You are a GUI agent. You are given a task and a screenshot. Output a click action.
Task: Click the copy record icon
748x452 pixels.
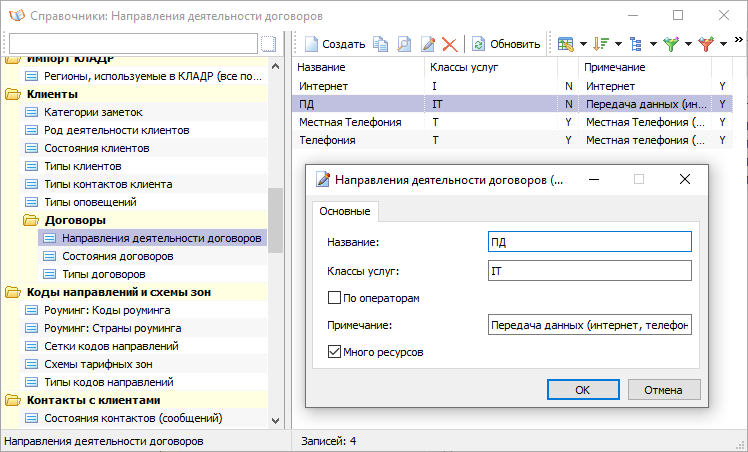point(380,44)
